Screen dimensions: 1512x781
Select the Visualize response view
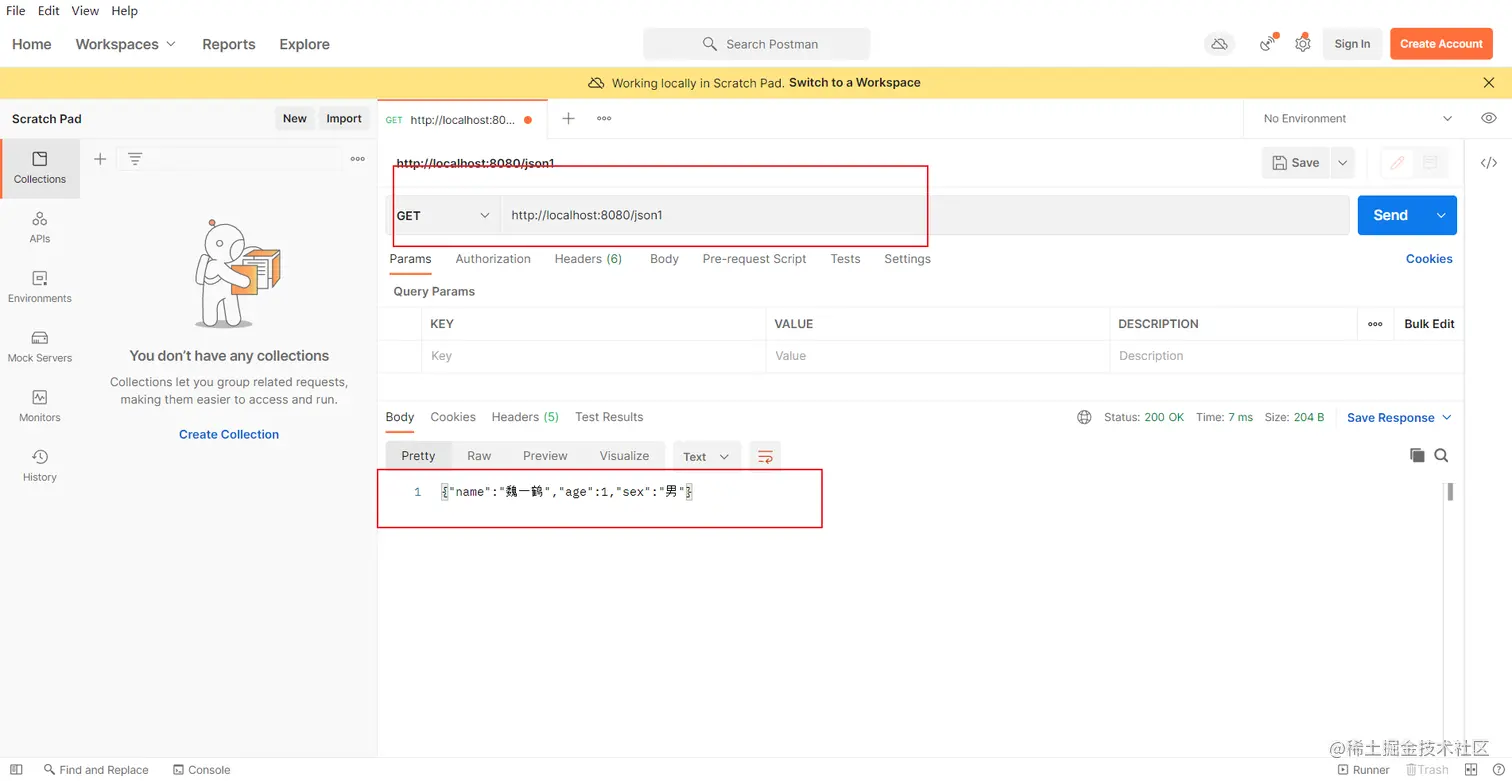pyautogui.click(x=624, y=456)
